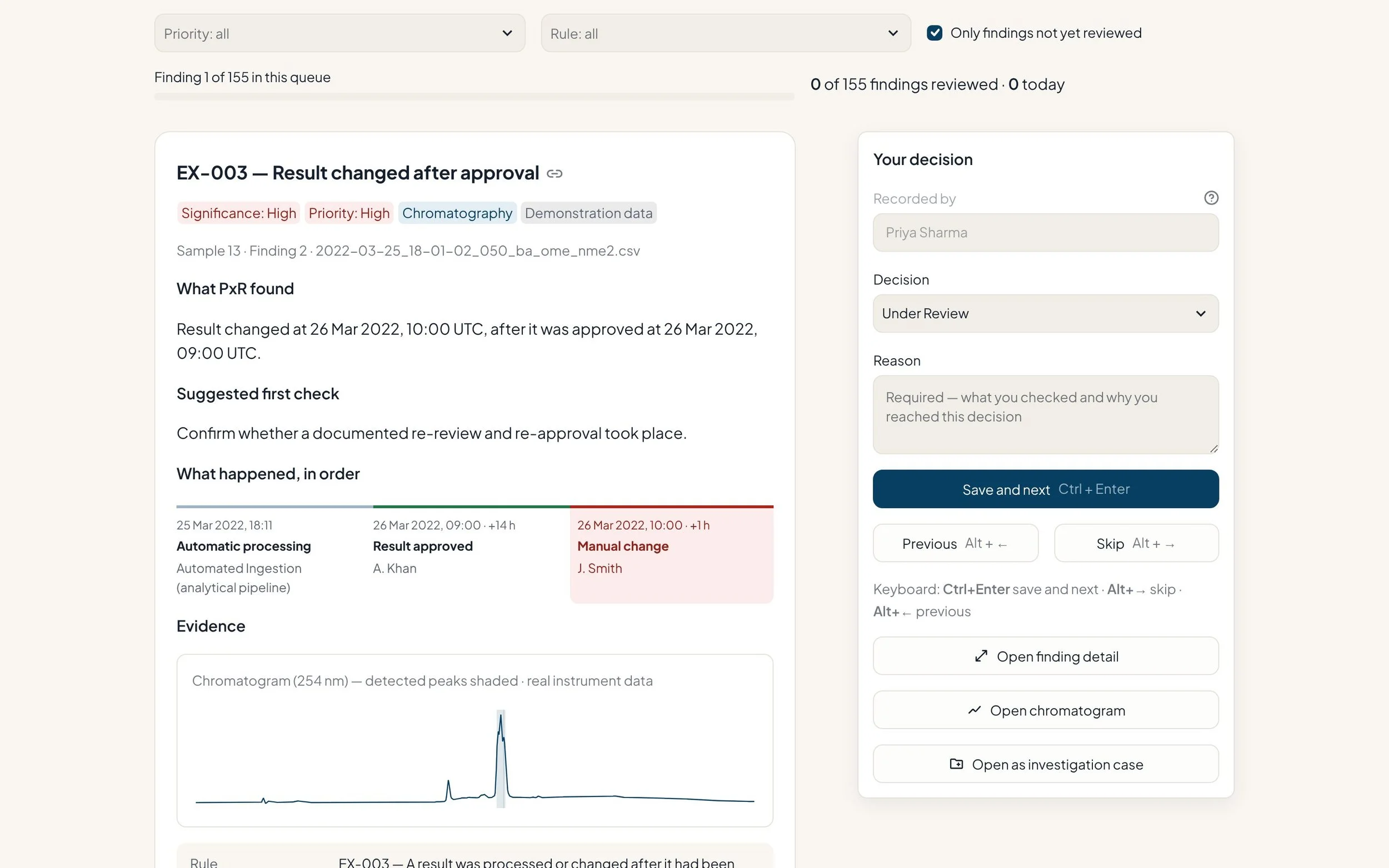Image resolution: width=1389 pixels, height=868 pixels.
Task: Click Save and next button
Action: [x=1045, y=489]
